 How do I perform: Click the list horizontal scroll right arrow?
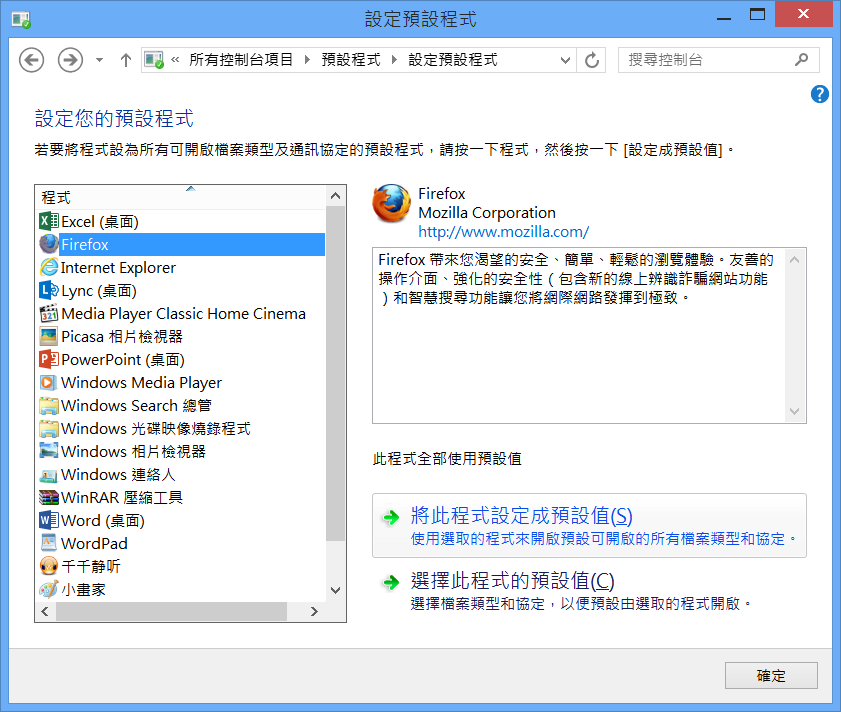coord(314,611)
